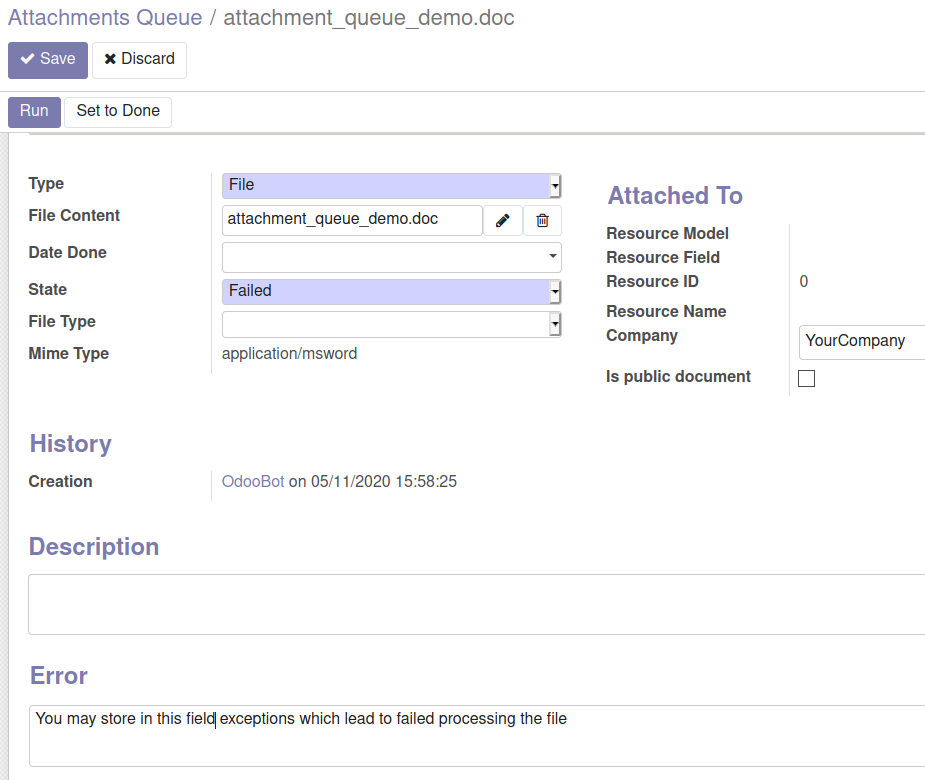Image resolution: width=925 pixels, height=780 pixels.
Task: Open the File Type dropdown
Action: tap(391, 324)
